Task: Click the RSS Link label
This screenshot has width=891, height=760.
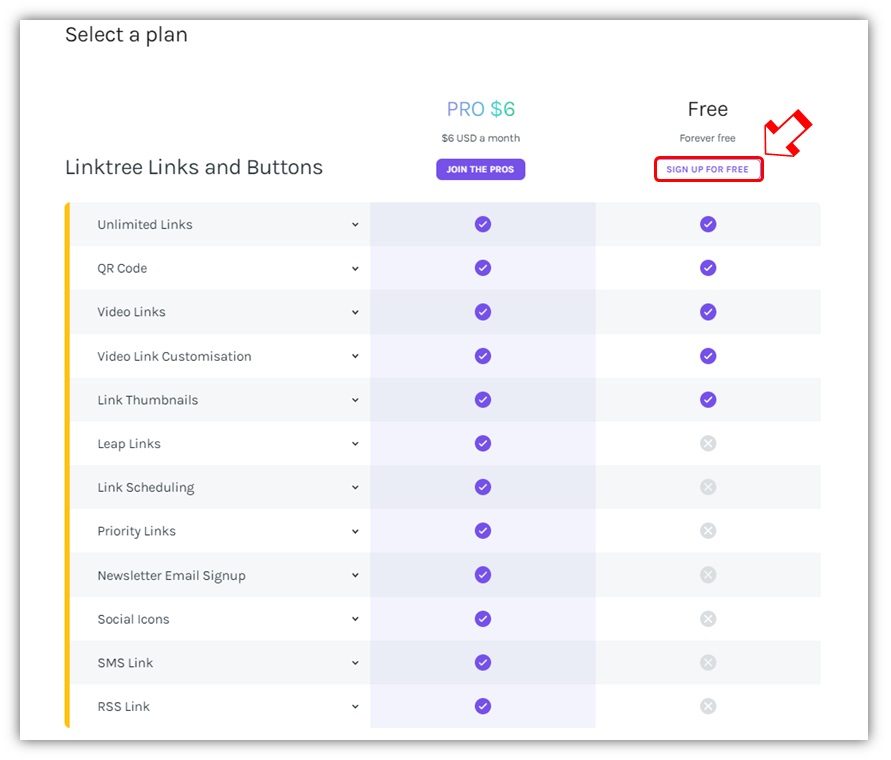Action: coord(124,707)
